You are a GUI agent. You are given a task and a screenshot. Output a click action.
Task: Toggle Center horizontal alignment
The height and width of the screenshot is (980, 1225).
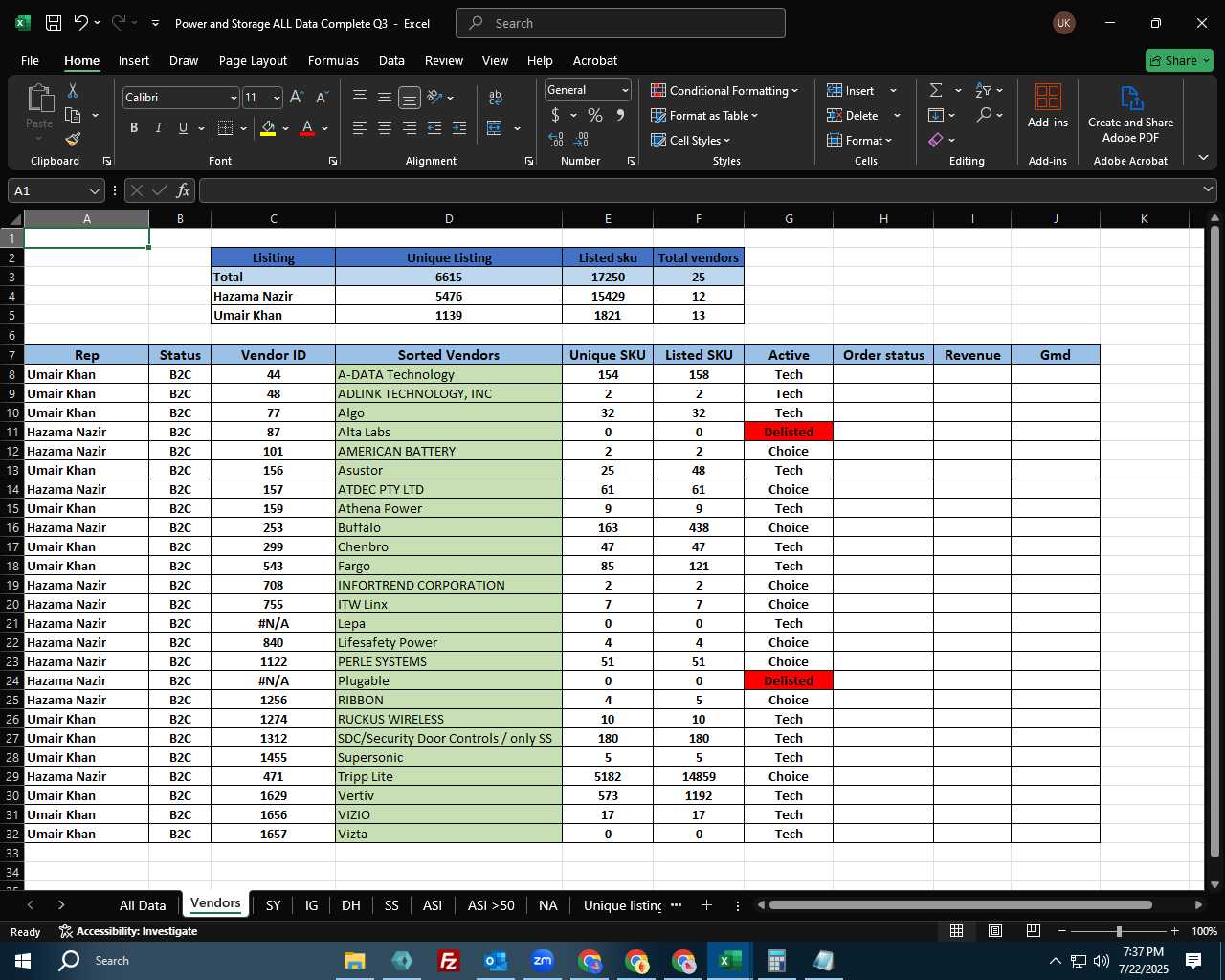[x=384, y=128]
